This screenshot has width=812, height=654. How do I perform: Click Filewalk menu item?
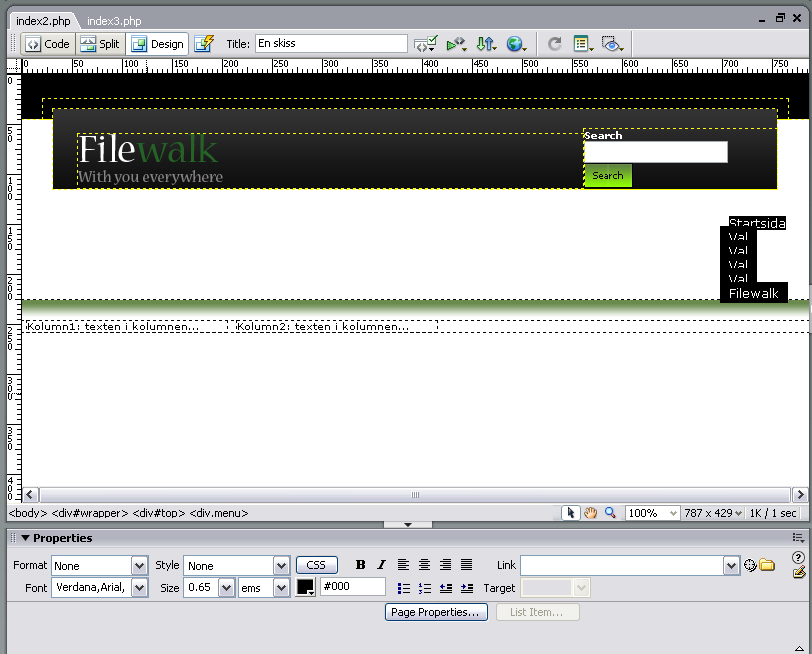(x=753, y=293)
